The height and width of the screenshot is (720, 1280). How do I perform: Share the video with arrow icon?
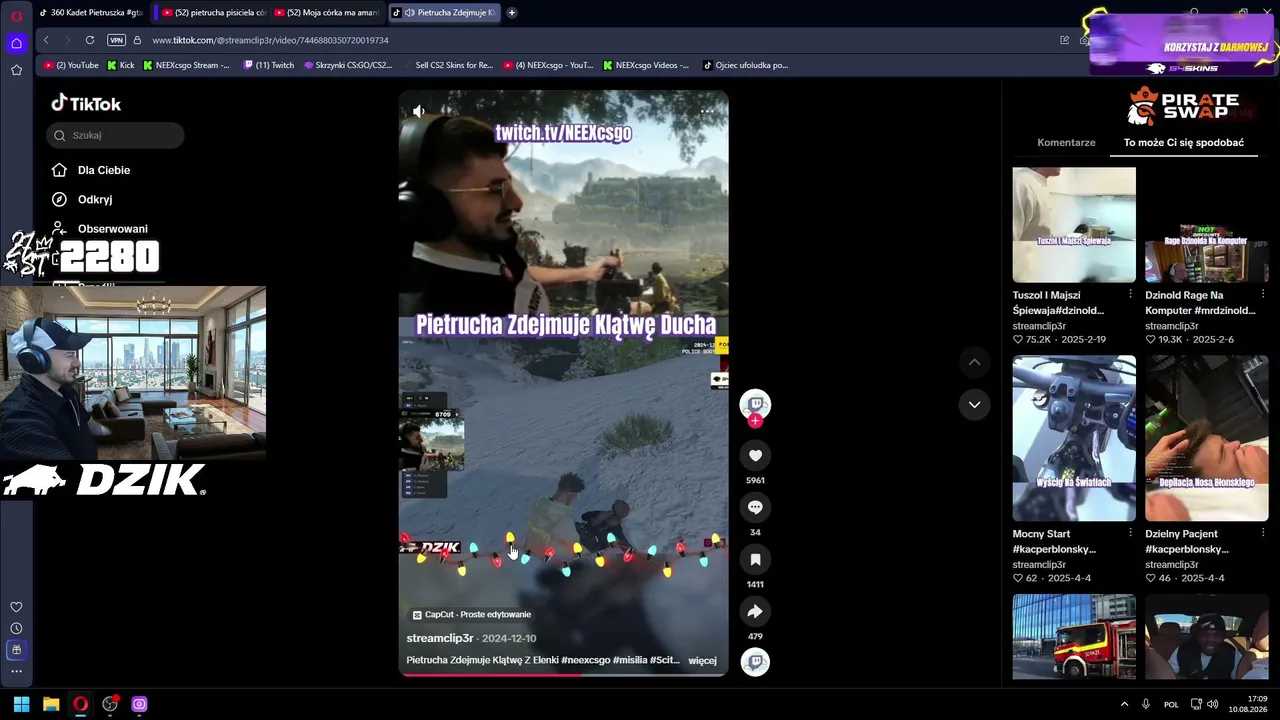(x=755, y=612)
